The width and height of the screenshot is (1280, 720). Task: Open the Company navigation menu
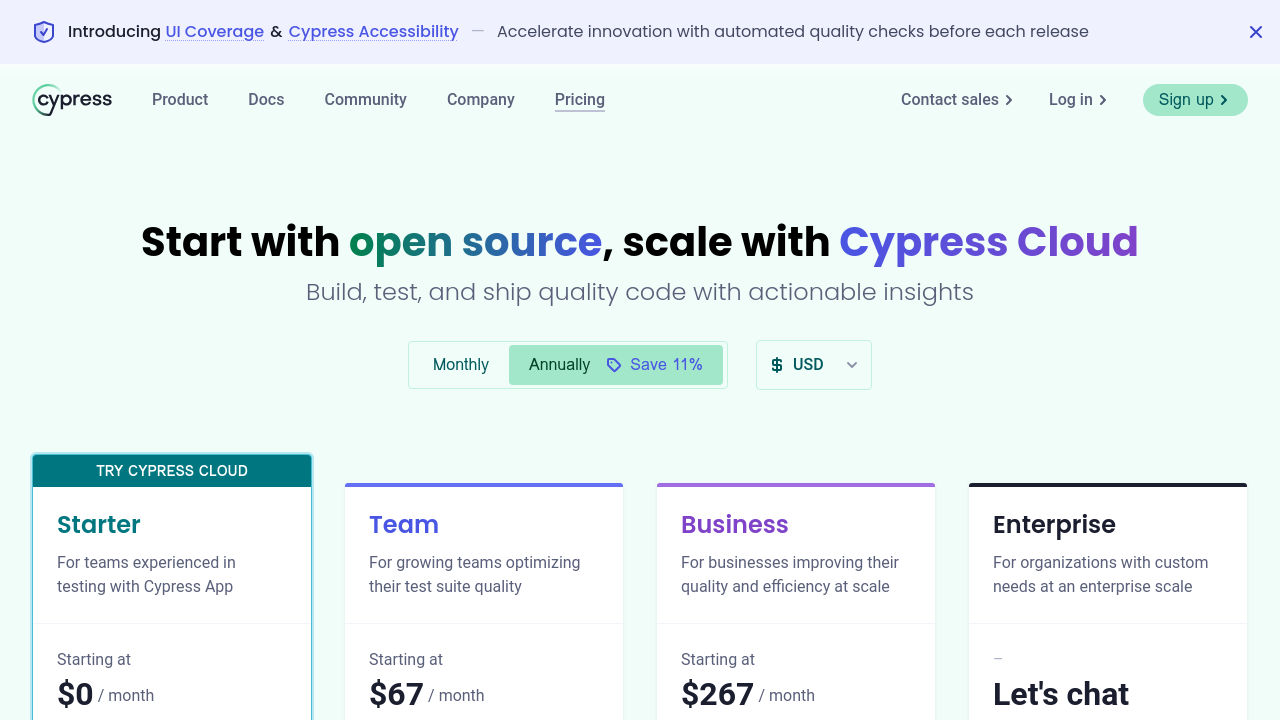(480, 100)
